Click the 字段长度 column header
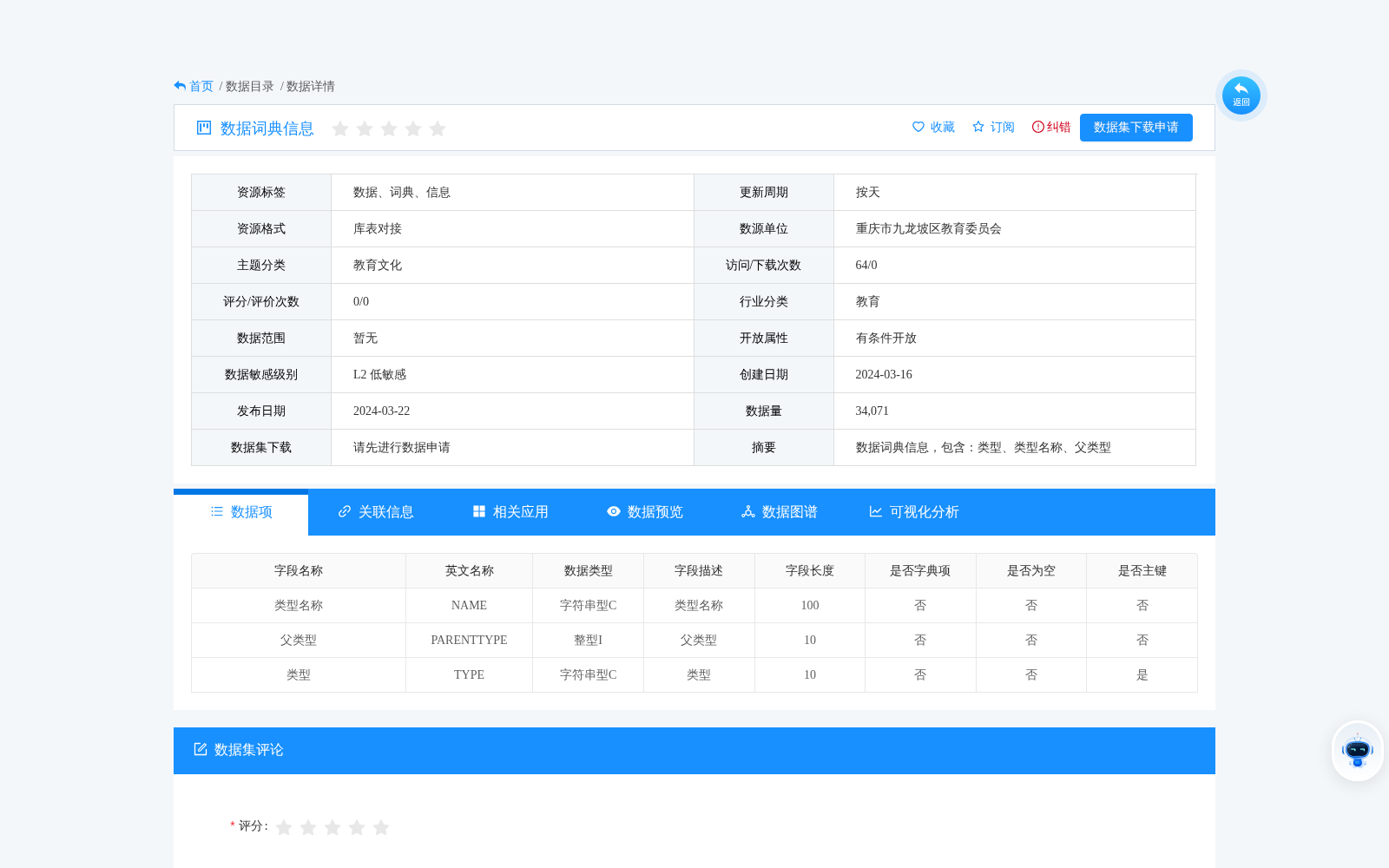 point(809,570)
